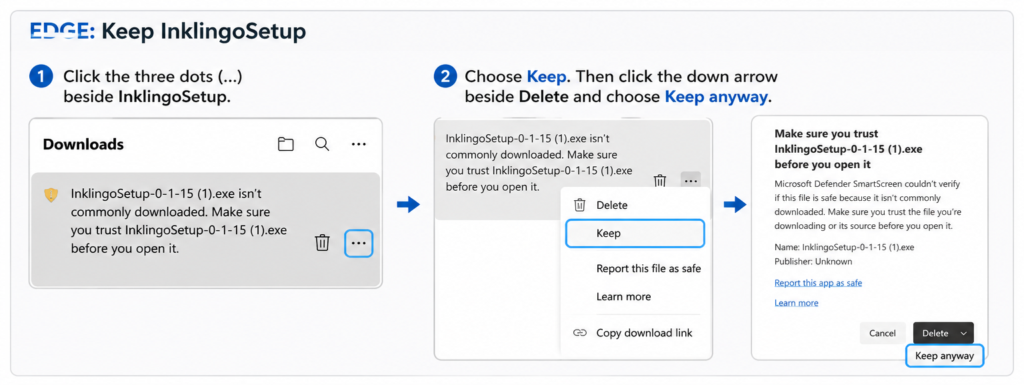1024x385 pixels.
Task: Open the three-dots menu next to the Downloads search icon
Action: [x=359, y=144]
